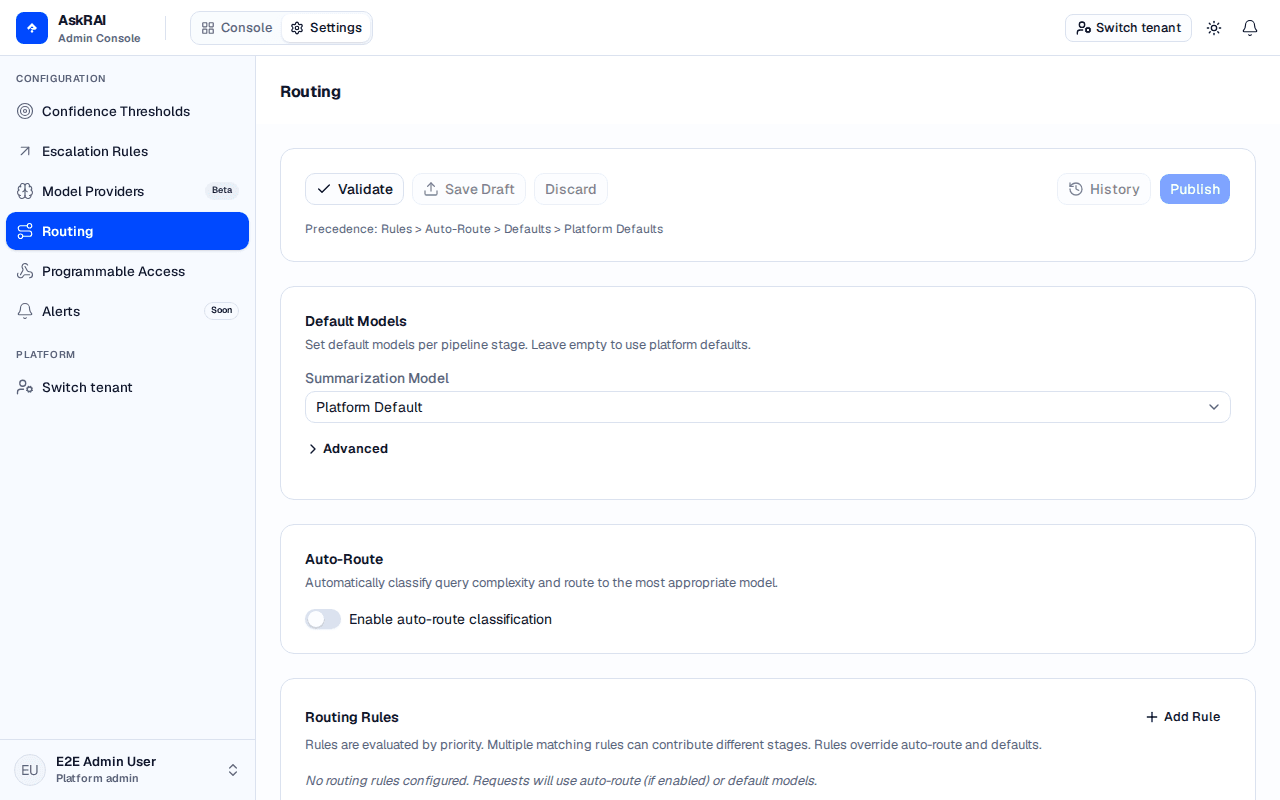Click the Settings gear icon
The image size is (1280, 800).
click(x=297, y=28)
